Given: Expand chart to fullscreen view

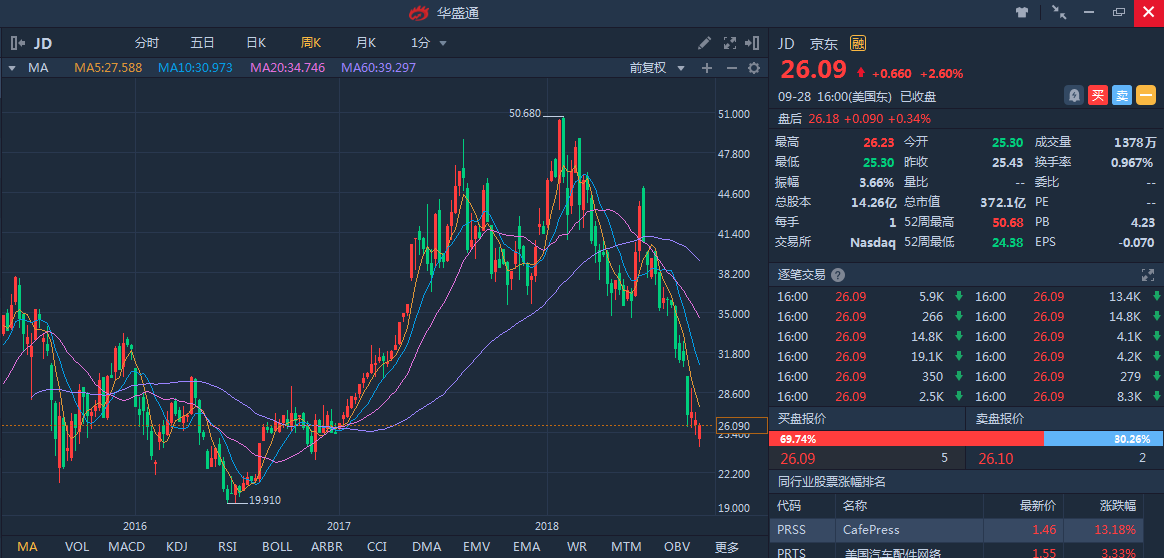Looking at the screenshot, I should tap(729, 43).
